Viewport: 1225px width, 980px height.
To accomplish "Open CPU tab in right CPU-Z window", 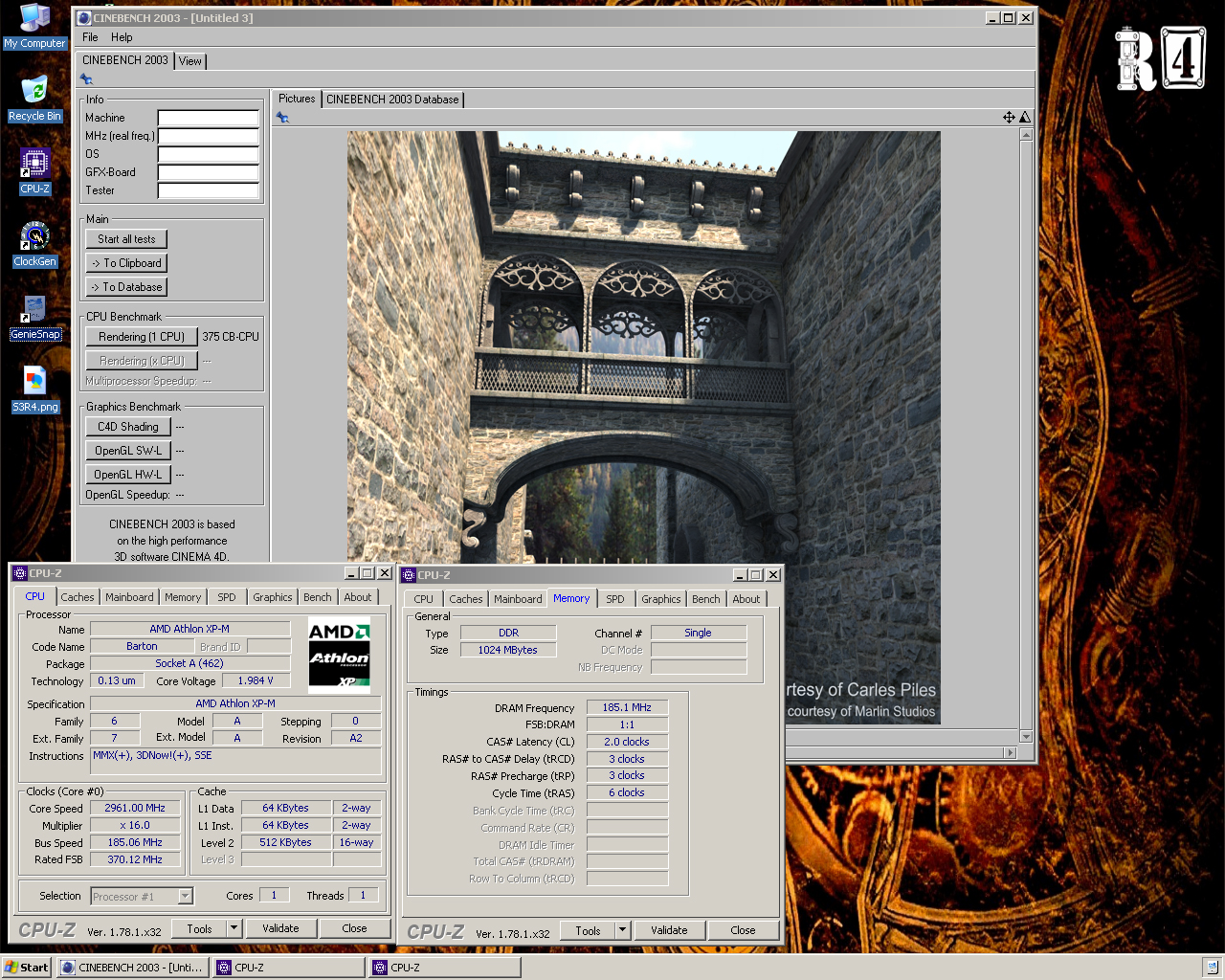I will click(x=424, y=599).
